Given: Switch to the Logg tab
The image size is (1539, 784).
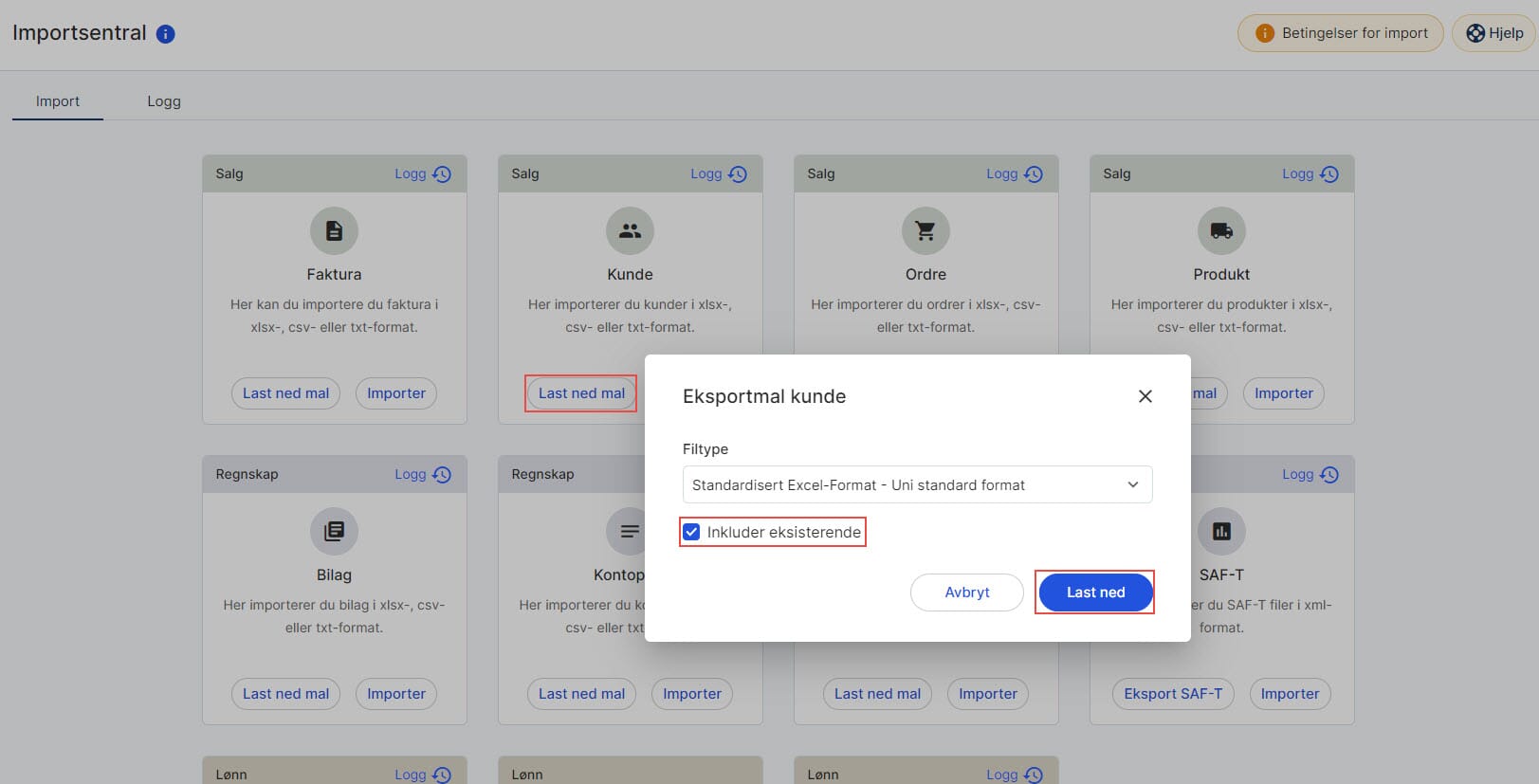Looking at the screenshot, I should 164,101.
